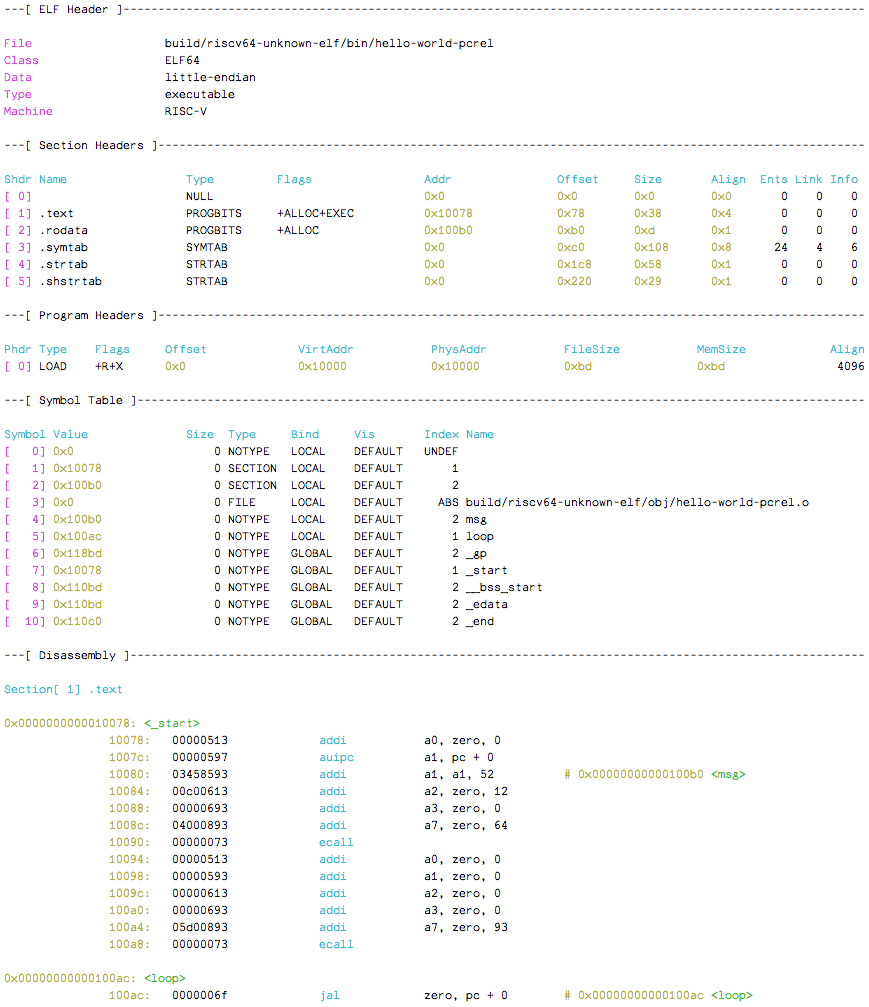Click opcode bytes 03458593
The image size is (869, 1007).
click(200, 775)
